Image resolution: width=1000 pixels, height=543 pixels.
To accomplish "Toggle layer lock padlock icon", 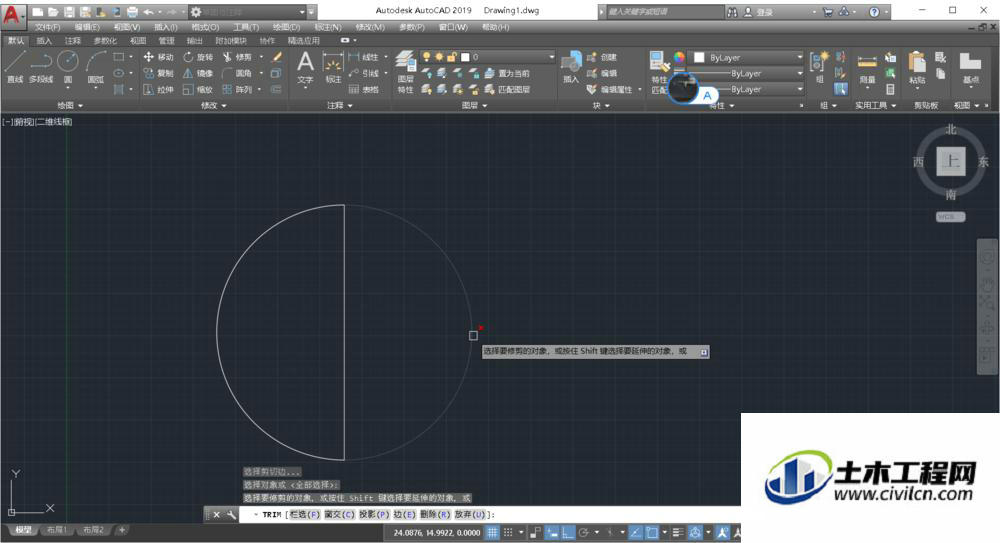I will tap(452, 57).
